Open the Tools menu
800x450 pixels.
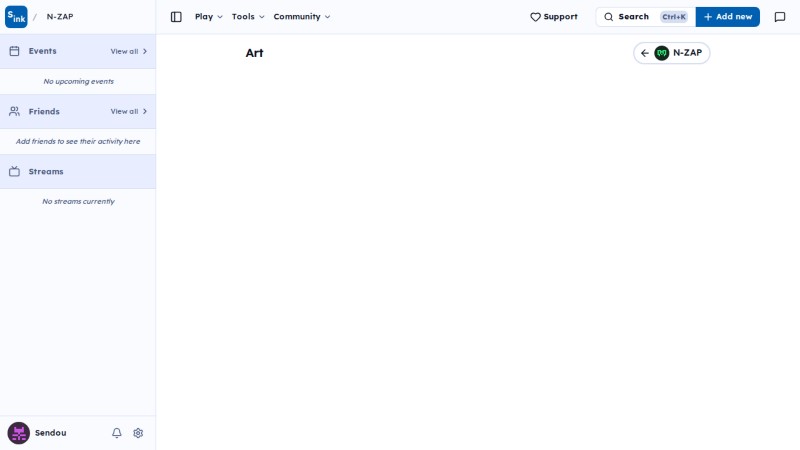248,17
